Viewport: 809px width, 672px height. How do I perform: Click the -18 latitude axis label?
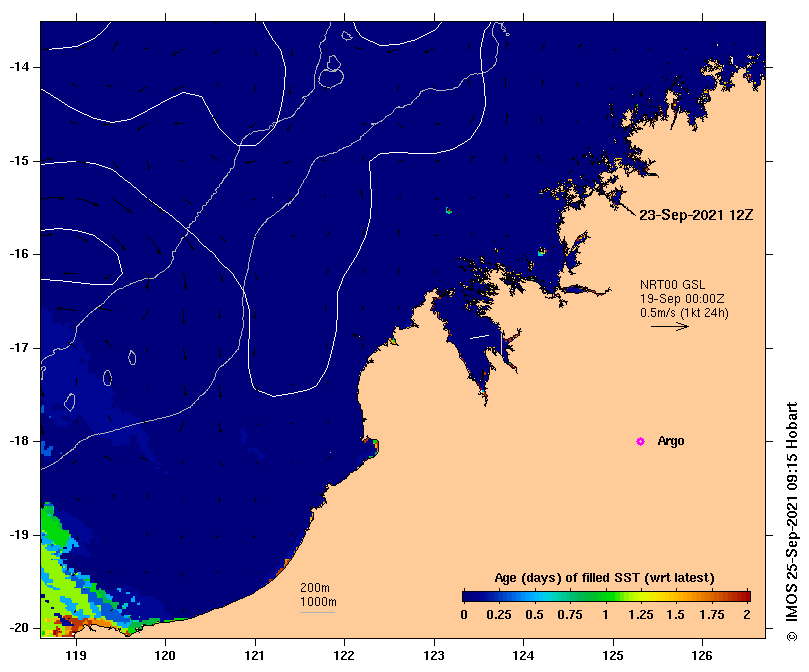click(x=22, y=441)
